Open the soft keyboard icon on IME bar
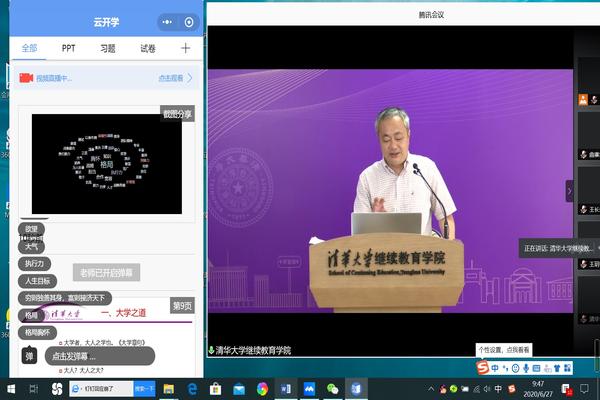The height and width of the screenshot is (400, 600). (x=536, y=368)
